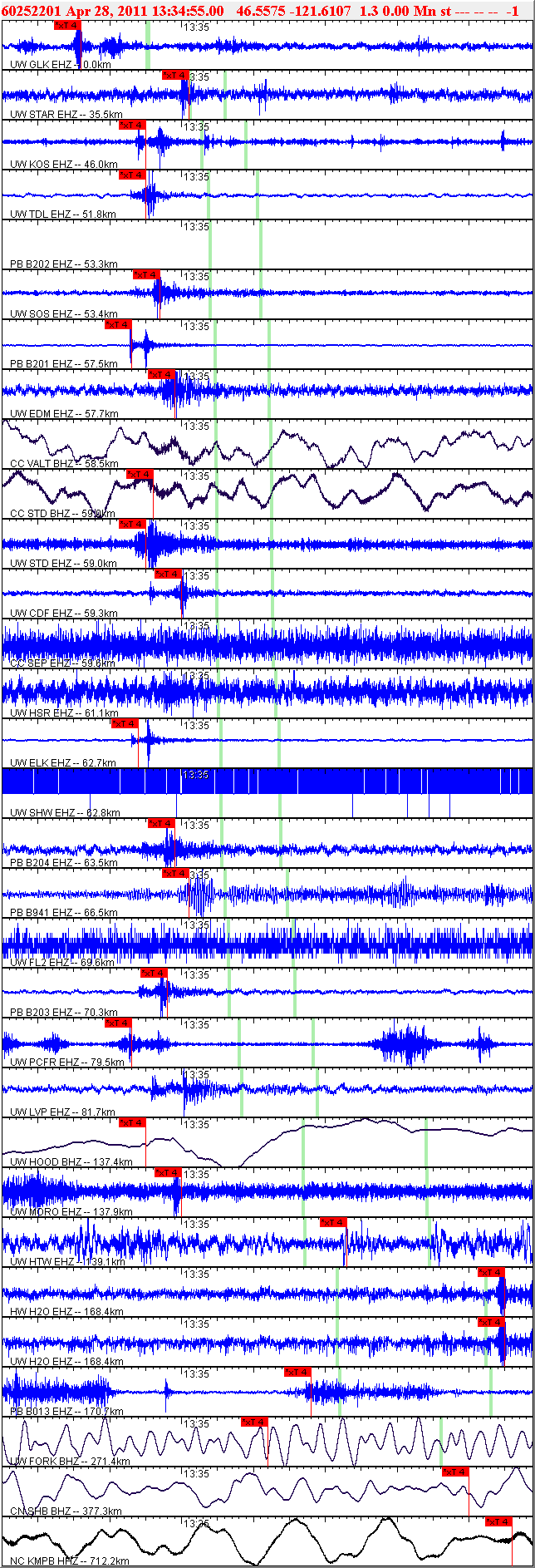The image size is (535, 1568).
Task: Click the PB B202 EHZ station label
Action: [63, 264]
